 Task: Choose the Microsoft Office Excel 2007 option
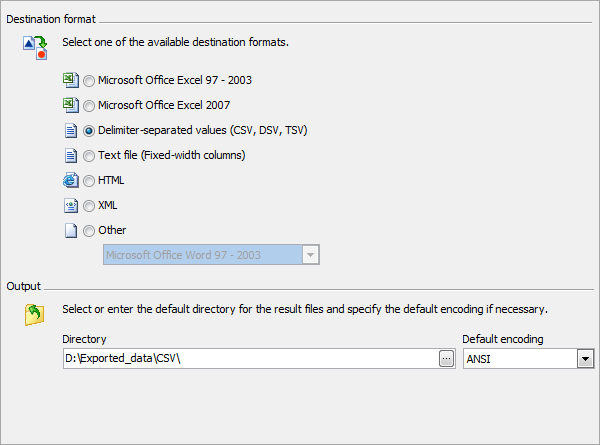pos(90,106)
